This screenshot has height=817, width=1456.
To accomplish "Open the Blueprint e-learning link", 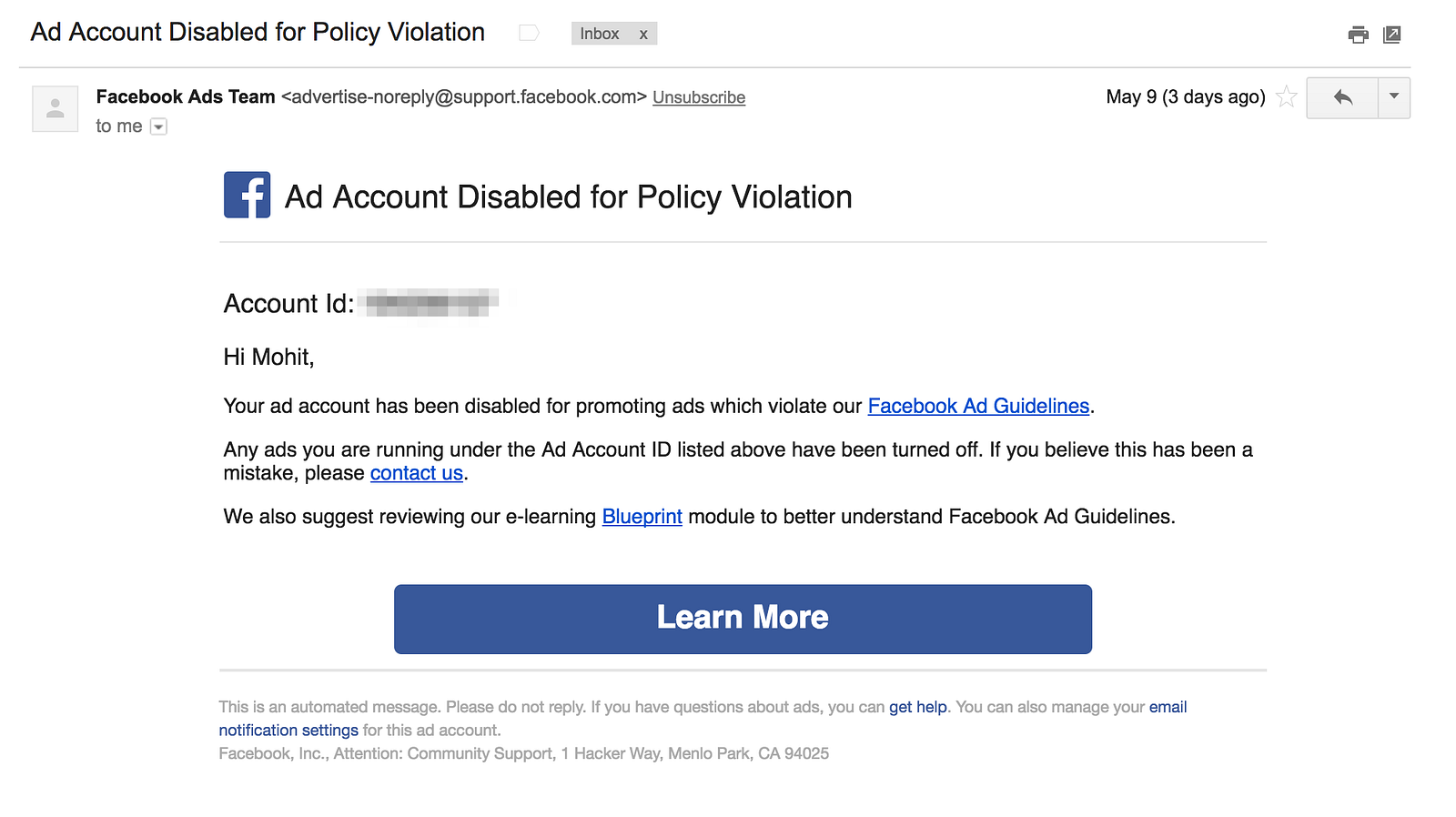I will pyautogui.click(x=642, y=517).
